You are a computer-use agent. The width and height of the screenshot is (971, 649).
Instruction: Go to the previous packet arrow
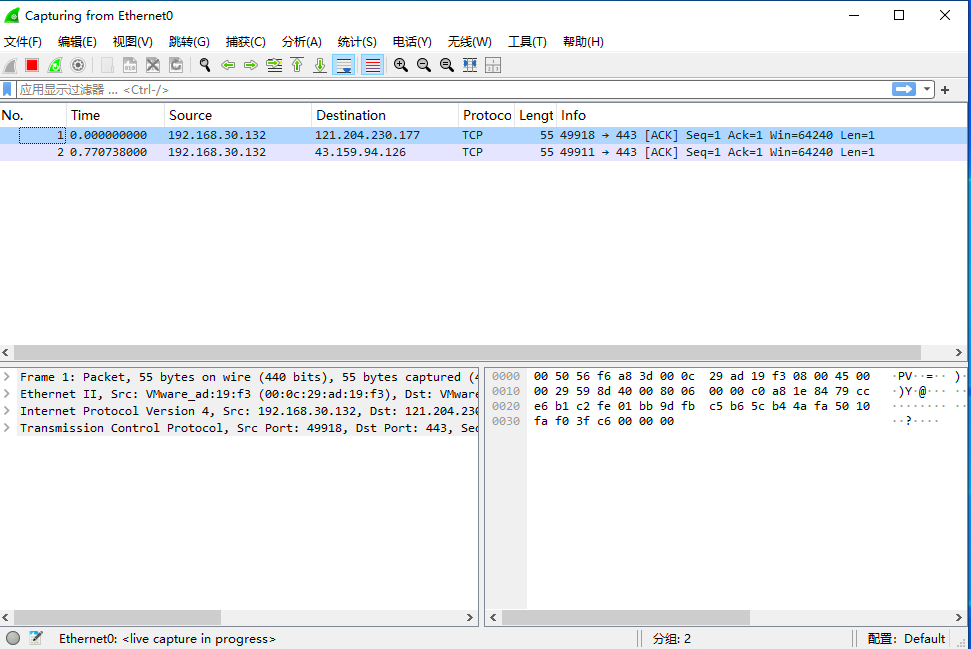tap(228, 65)
